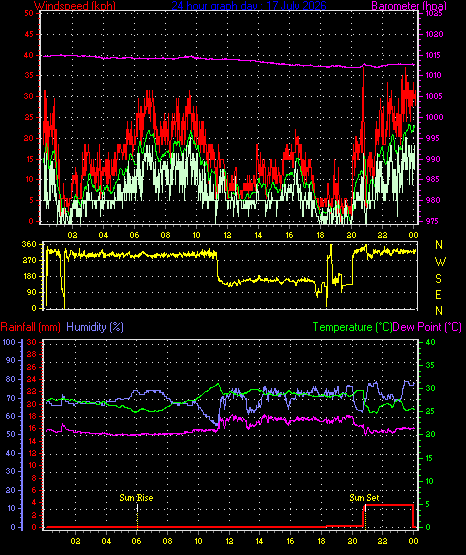Select the '270' wind direction axis value

[29, 260]
